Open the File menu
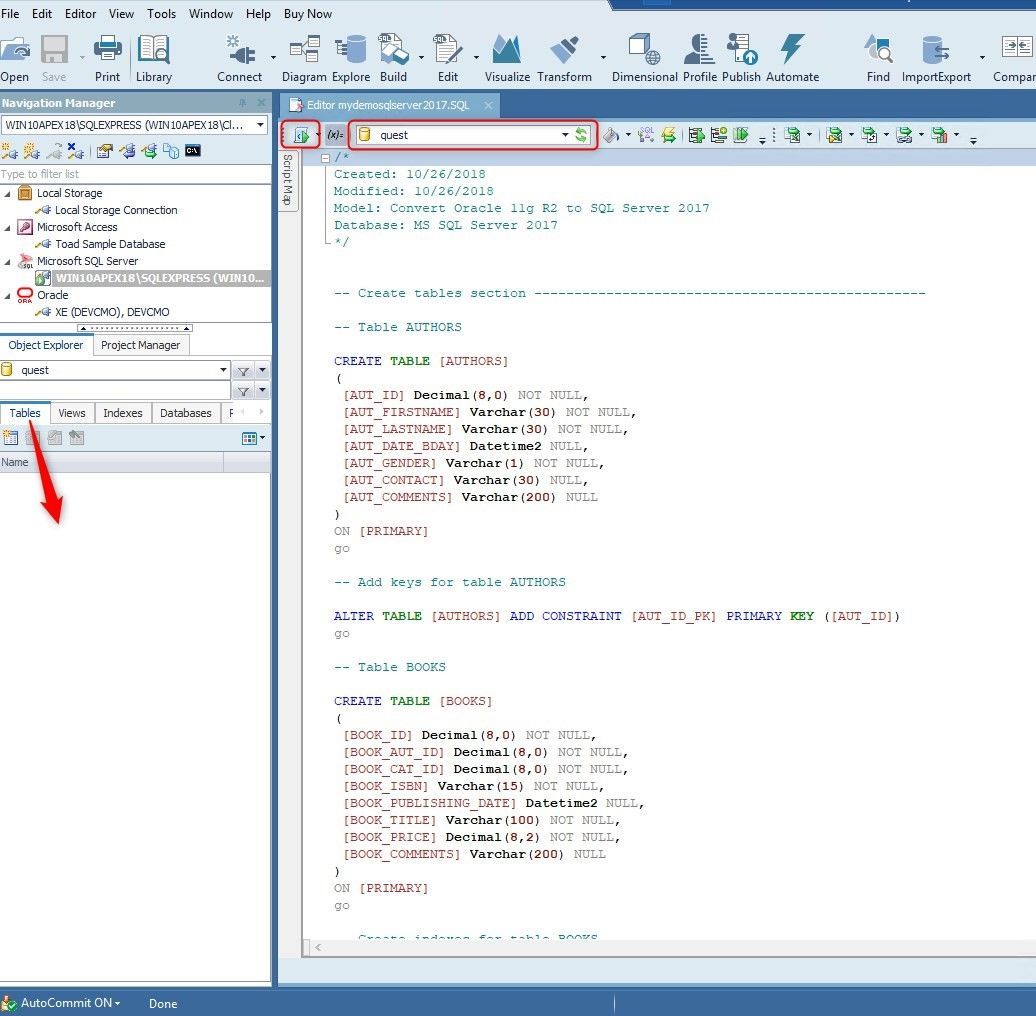This screenshot has height=1016, width=1036. [x=10, y=13]
